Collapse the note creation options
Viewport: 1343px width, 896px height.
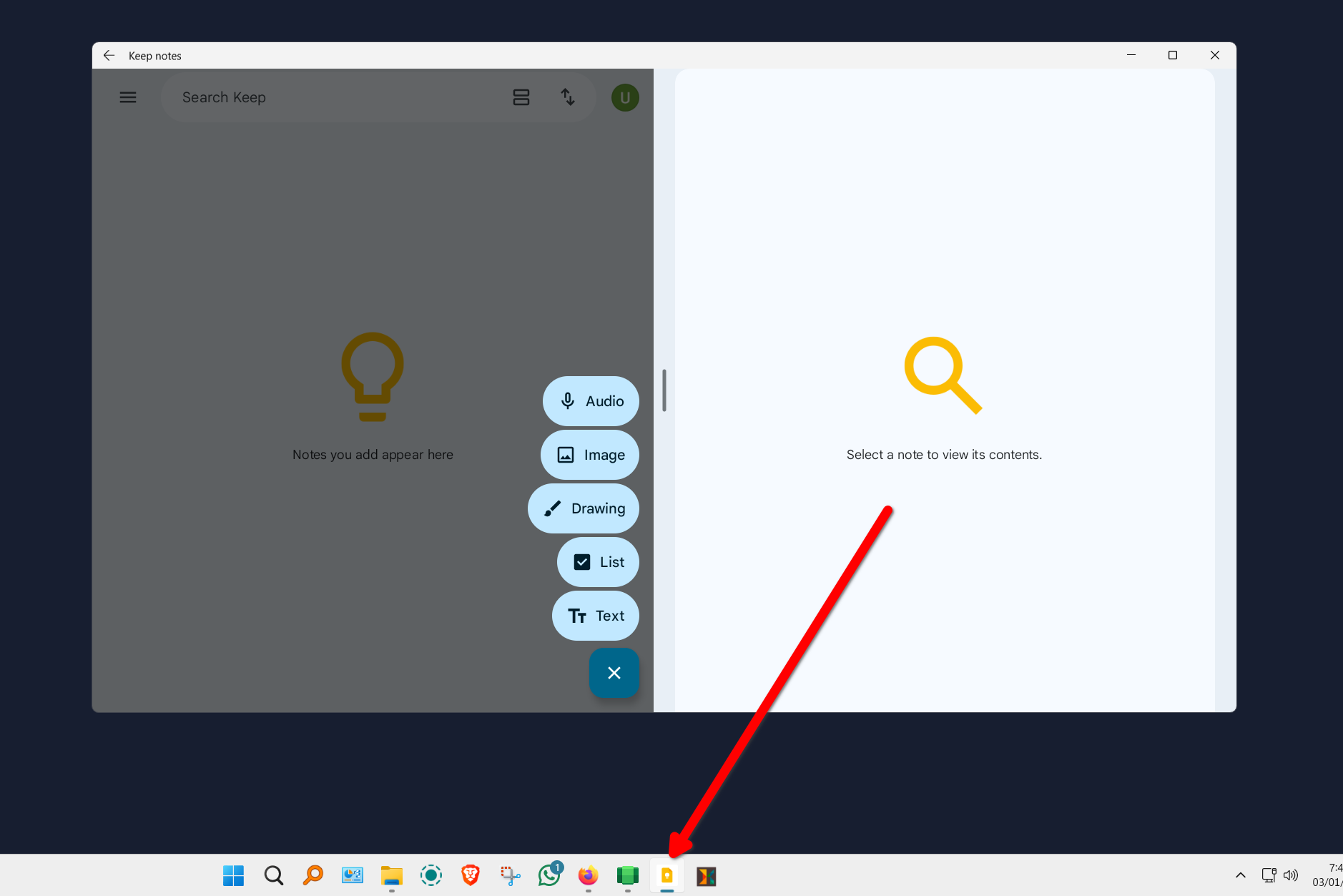click(614, 672)
